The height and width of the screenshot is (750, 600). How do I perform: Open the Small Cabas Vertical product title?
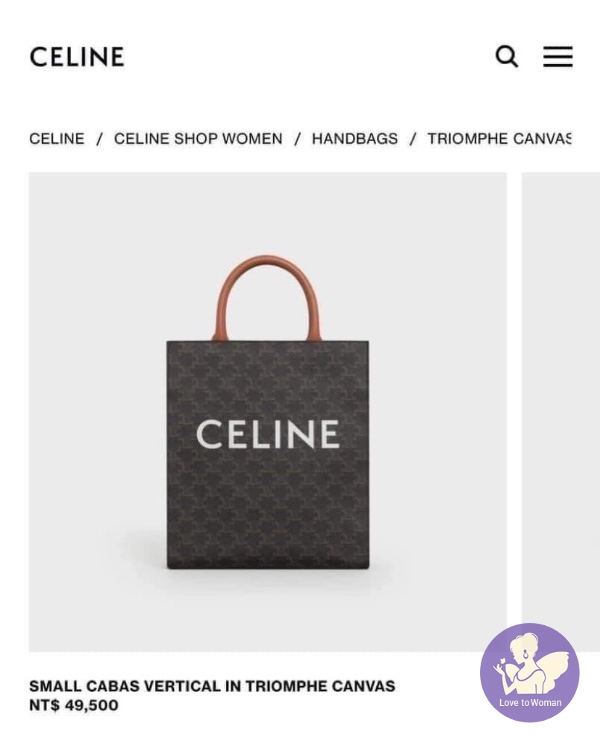click(212, 686)
